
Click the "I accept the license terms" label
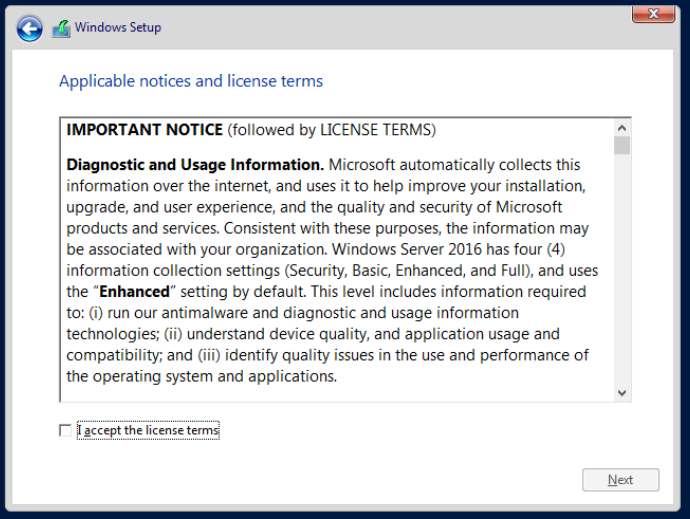[x=148, y=430]
